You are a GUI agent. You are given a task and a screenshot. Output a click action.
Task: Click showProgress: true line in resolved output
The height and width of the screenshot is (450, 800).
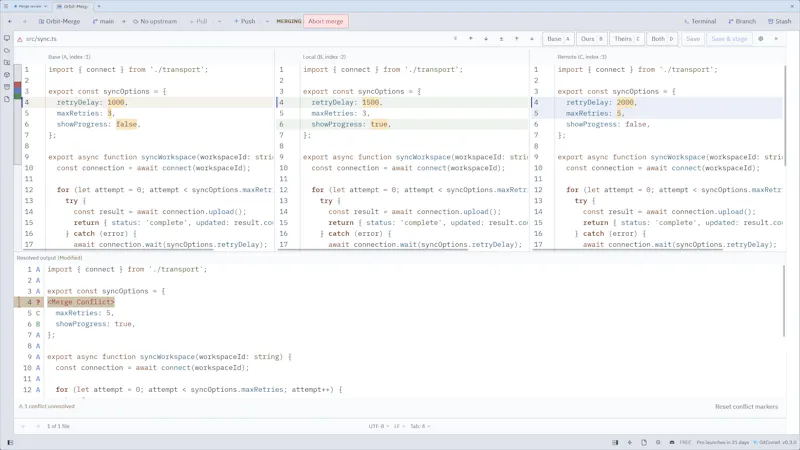point(95,324)
